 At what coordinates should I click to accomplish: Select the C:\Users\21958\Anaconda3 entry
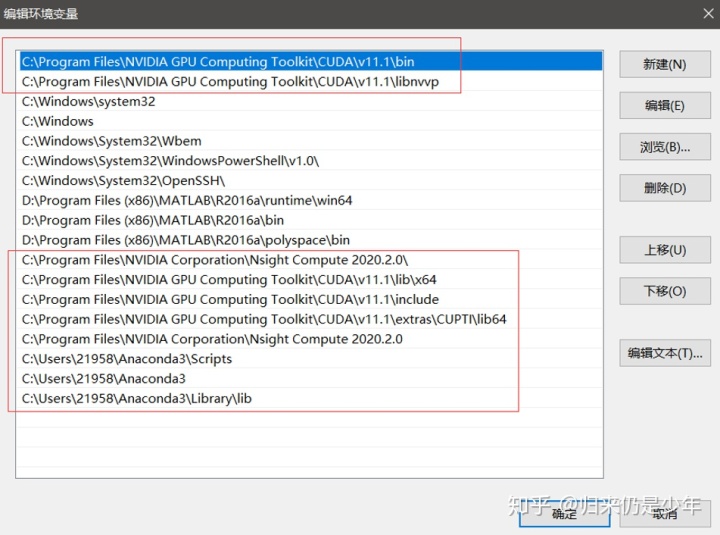tap(311, 378)
